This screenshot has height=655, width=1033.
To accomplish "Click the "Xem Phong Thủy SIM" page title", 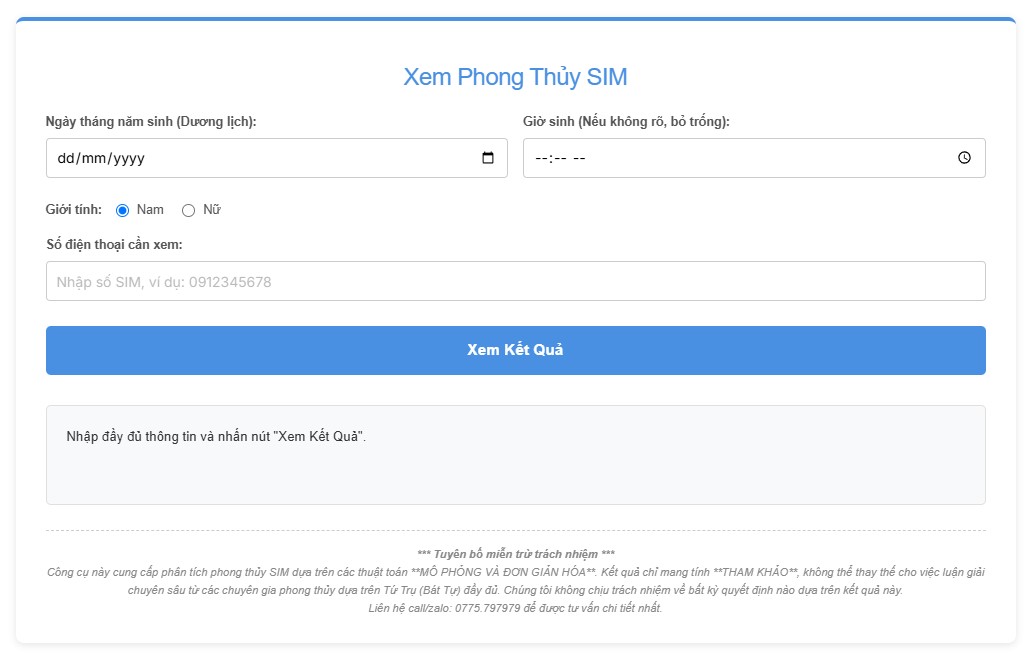I will coord(515,77).
